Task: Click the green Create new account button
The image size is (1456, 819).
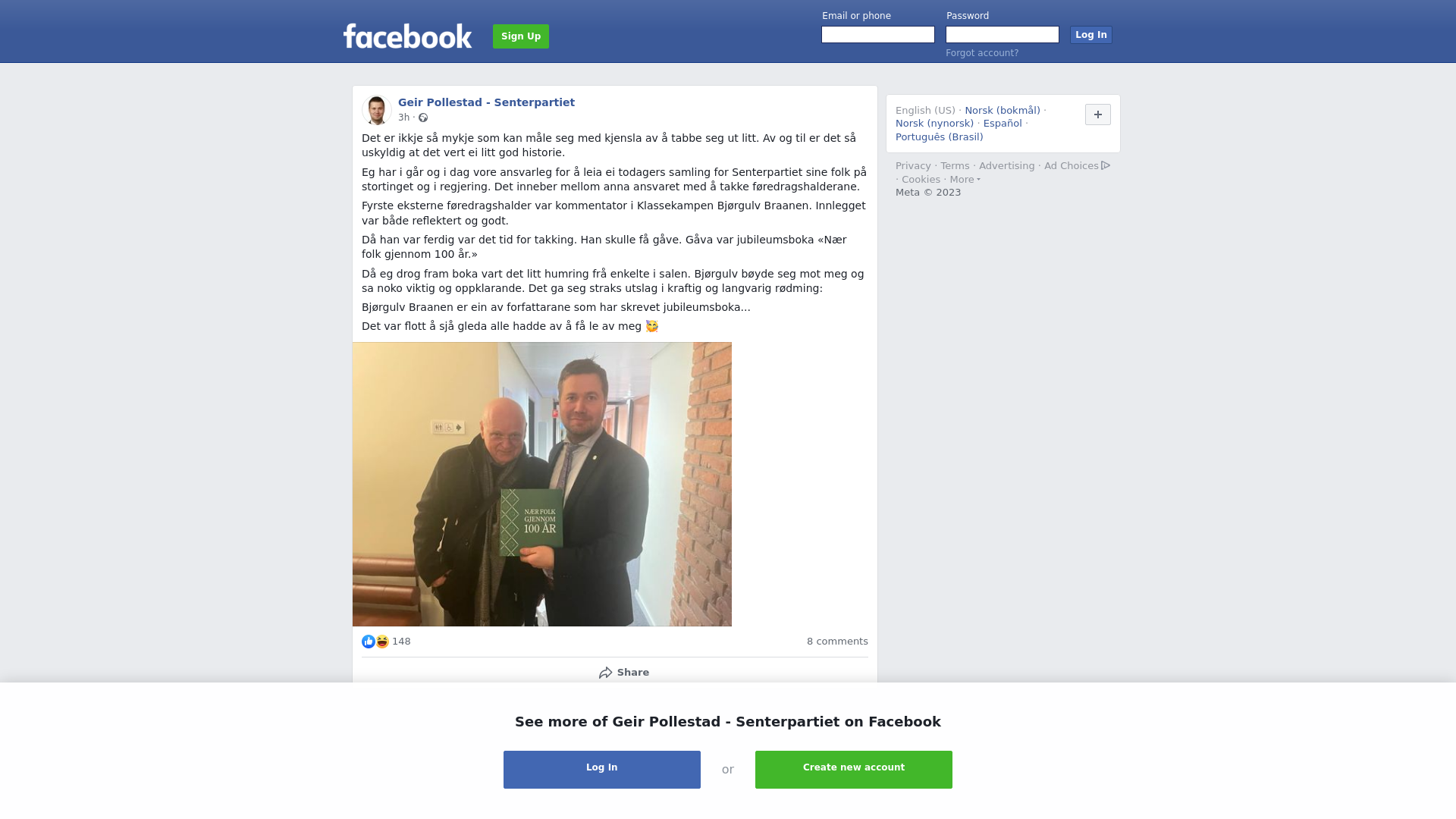Action: (854, 770)
